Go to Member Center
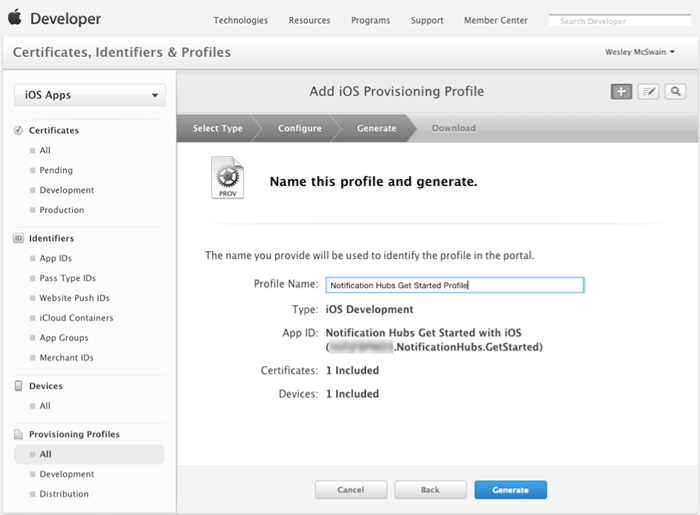 click(x=496, y=21)
